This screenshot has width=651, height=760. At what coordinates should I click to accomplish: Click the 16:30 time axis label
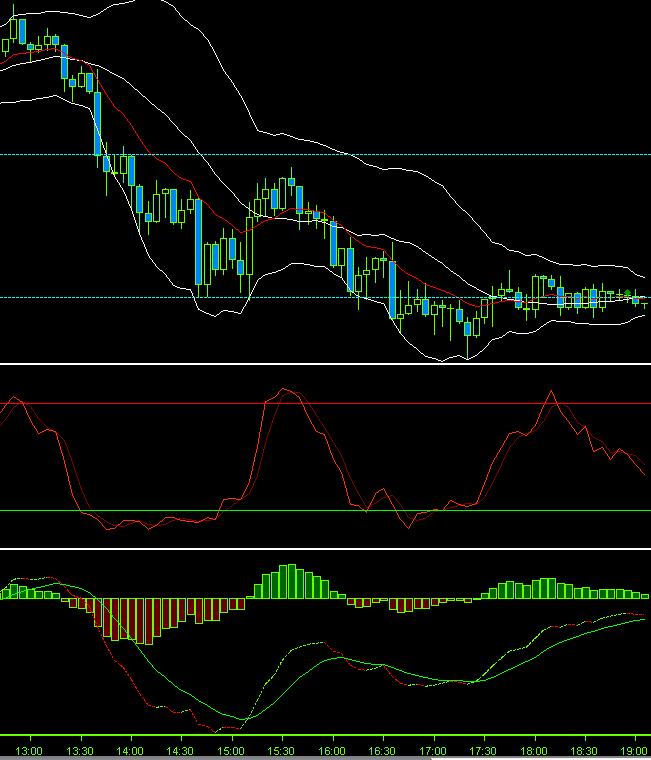382,751
